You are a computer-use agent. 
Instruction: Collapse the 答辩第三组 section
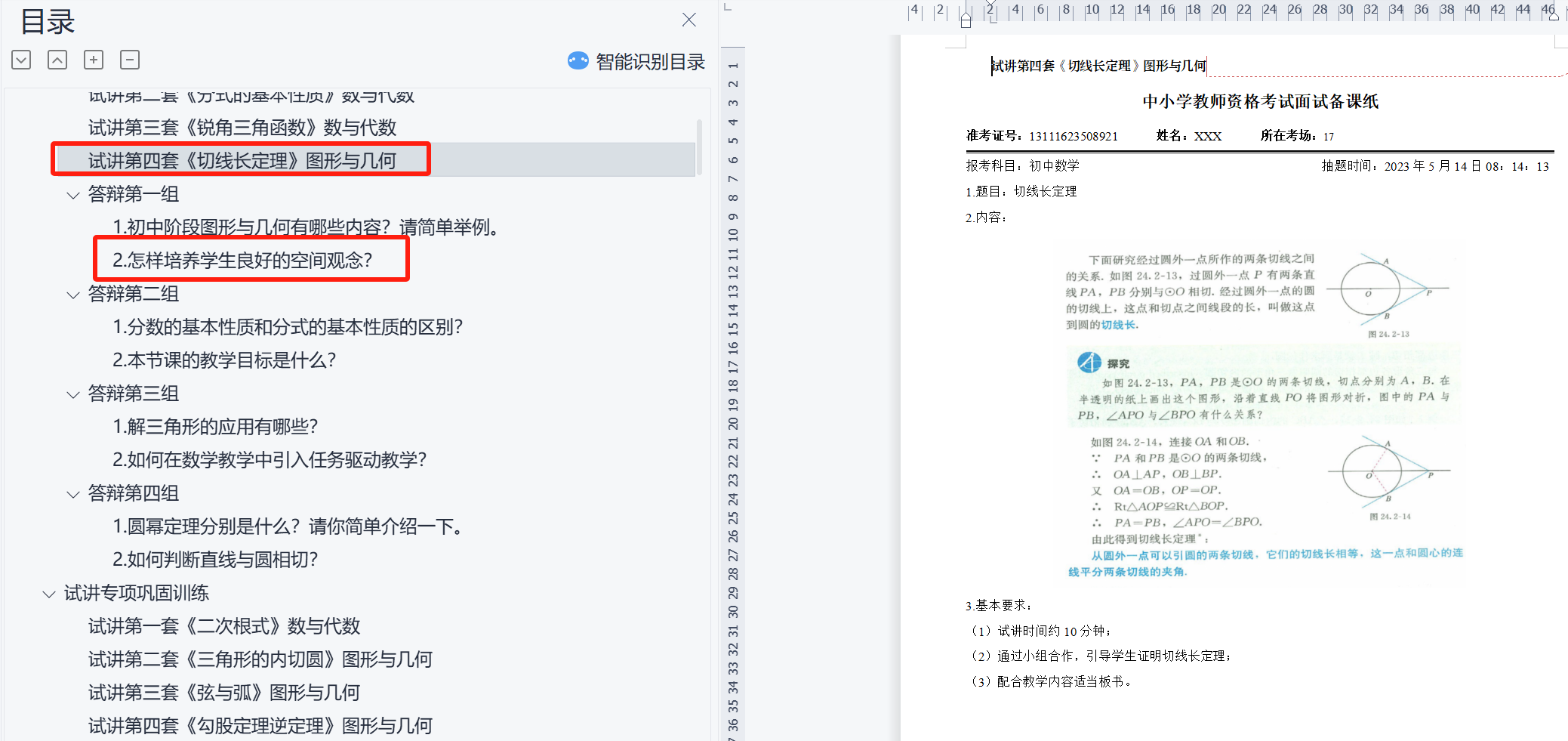tap(73, 394)
